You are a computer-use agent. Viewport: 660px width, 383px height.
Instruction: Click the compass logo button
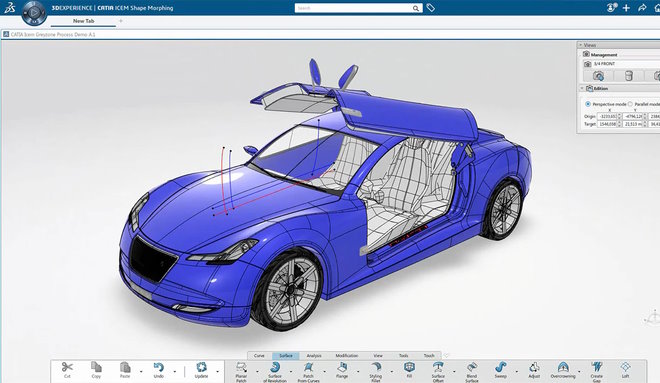(34, 13)
